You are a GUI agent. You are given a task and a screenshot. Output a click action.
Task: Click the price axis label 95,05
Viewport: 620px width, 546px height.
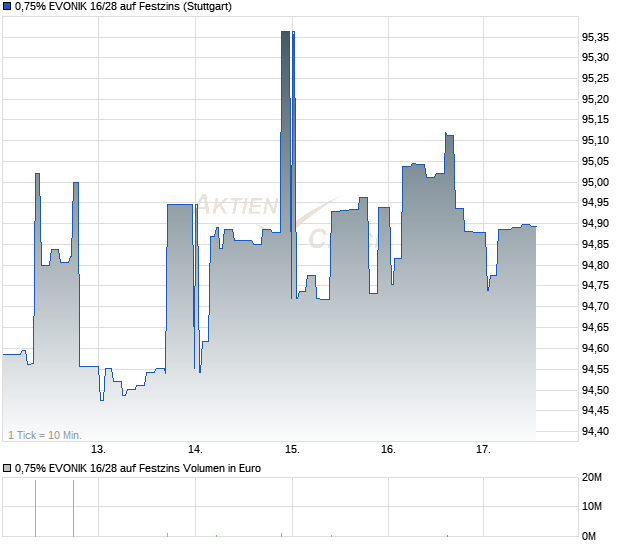pyautogui.click(x=595, y=161)
